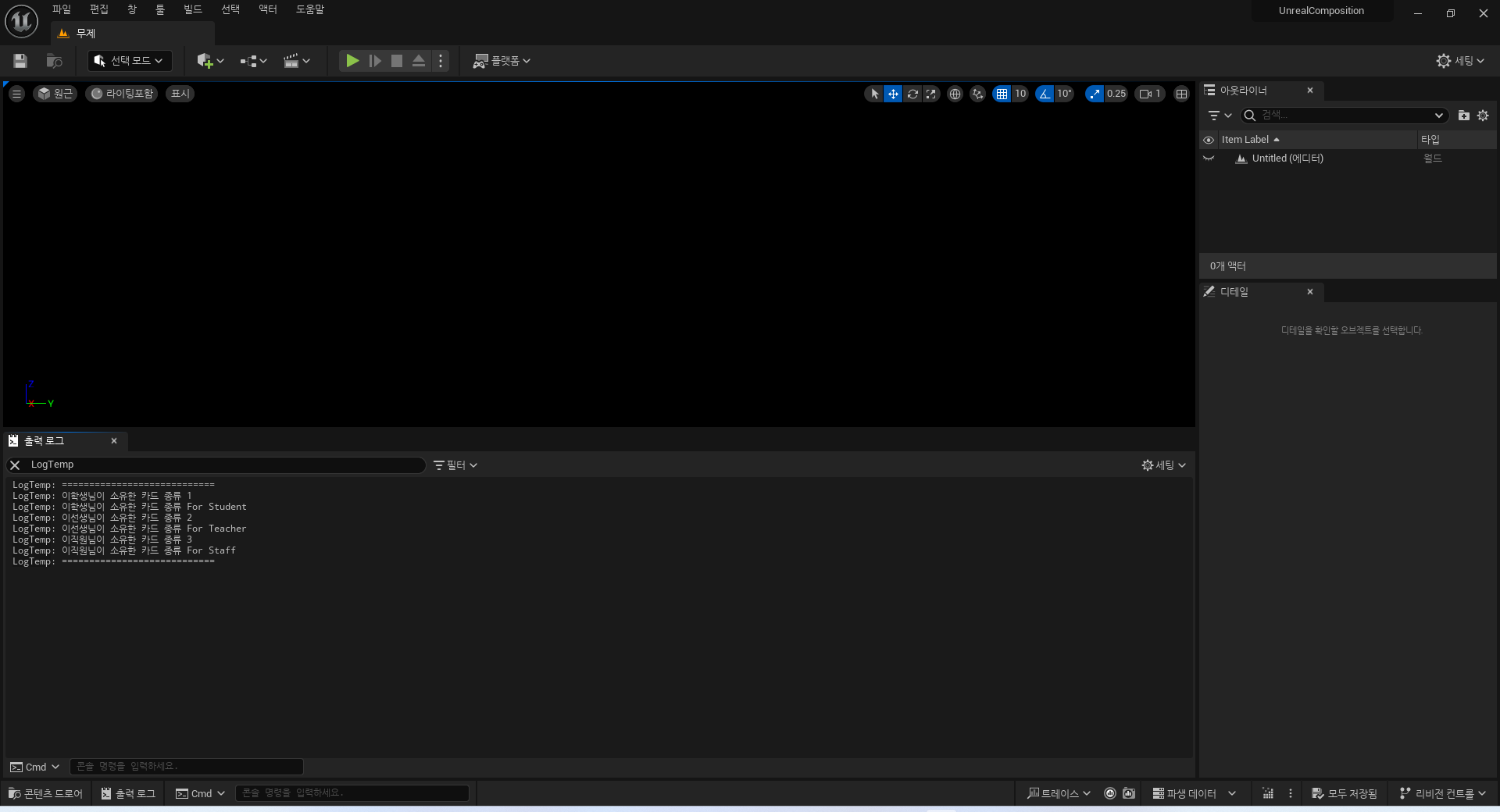Open the 플랫폼 (Platforms) dropdown
Screen dimensions: 1500x812
502,61
